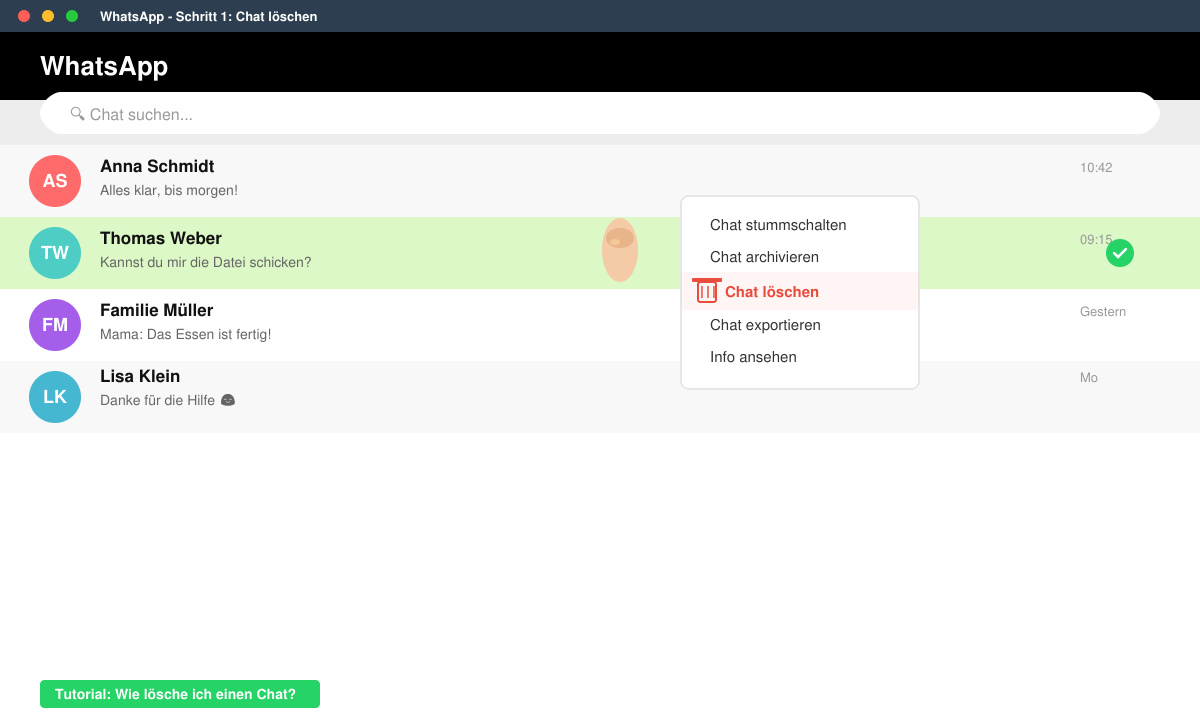Open Thomas Weber's TW avatar
This screenshot has width=1200, height=720.
[55, 253]
